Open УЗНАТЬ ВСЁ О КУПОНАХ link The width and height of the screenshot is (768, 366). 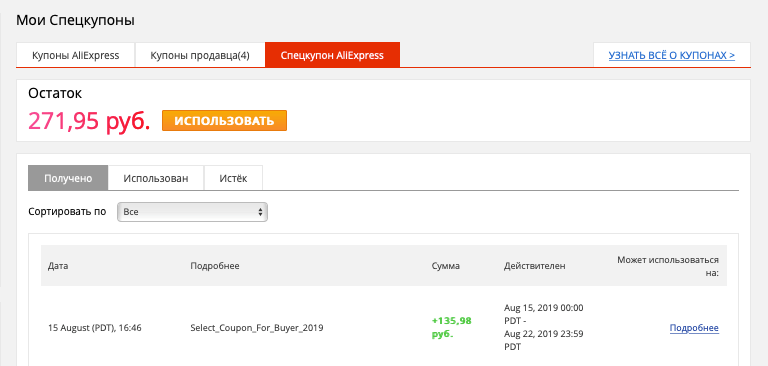(x=672, y=55)
